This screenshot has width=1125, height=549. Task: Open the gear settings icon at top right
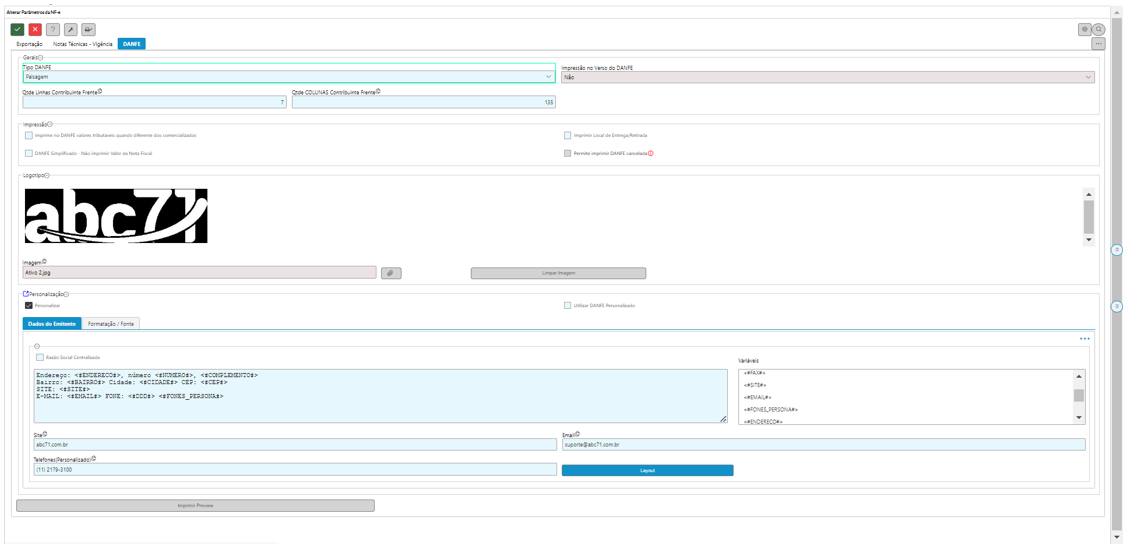[x=1085, y=29]
